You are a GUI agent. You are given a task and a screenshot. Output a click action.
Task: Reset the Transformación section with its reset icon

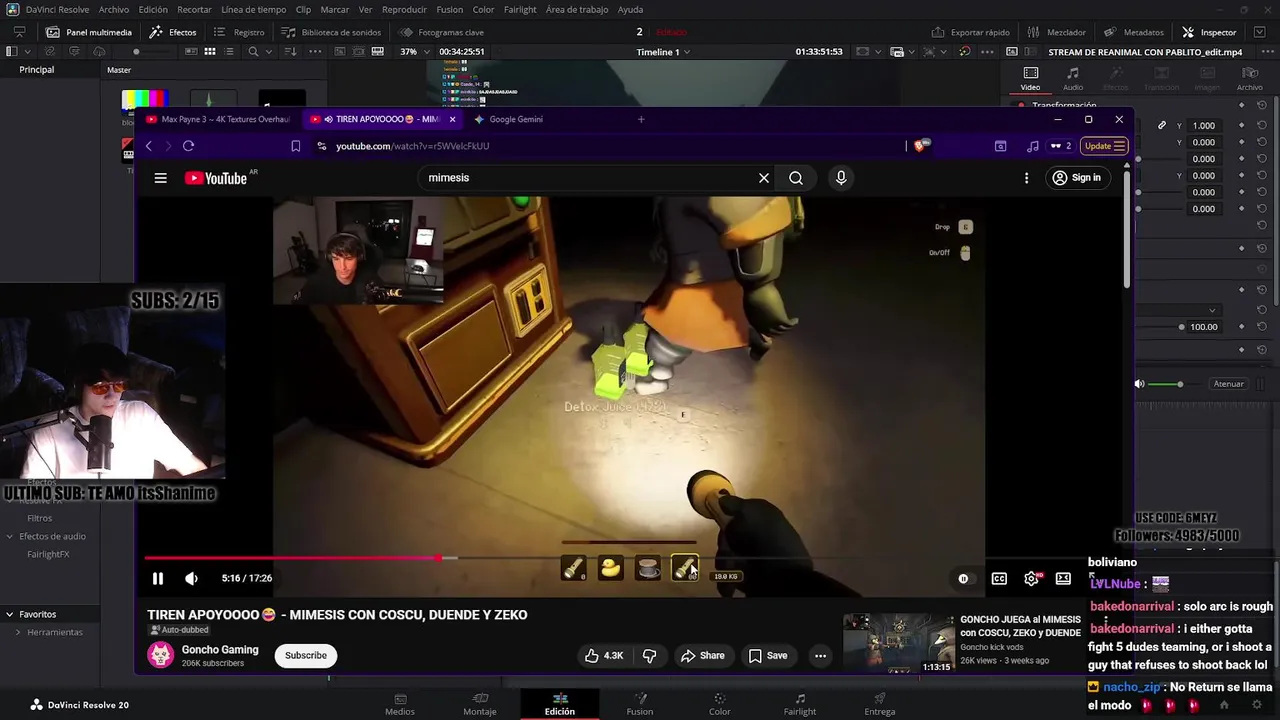1262,105
